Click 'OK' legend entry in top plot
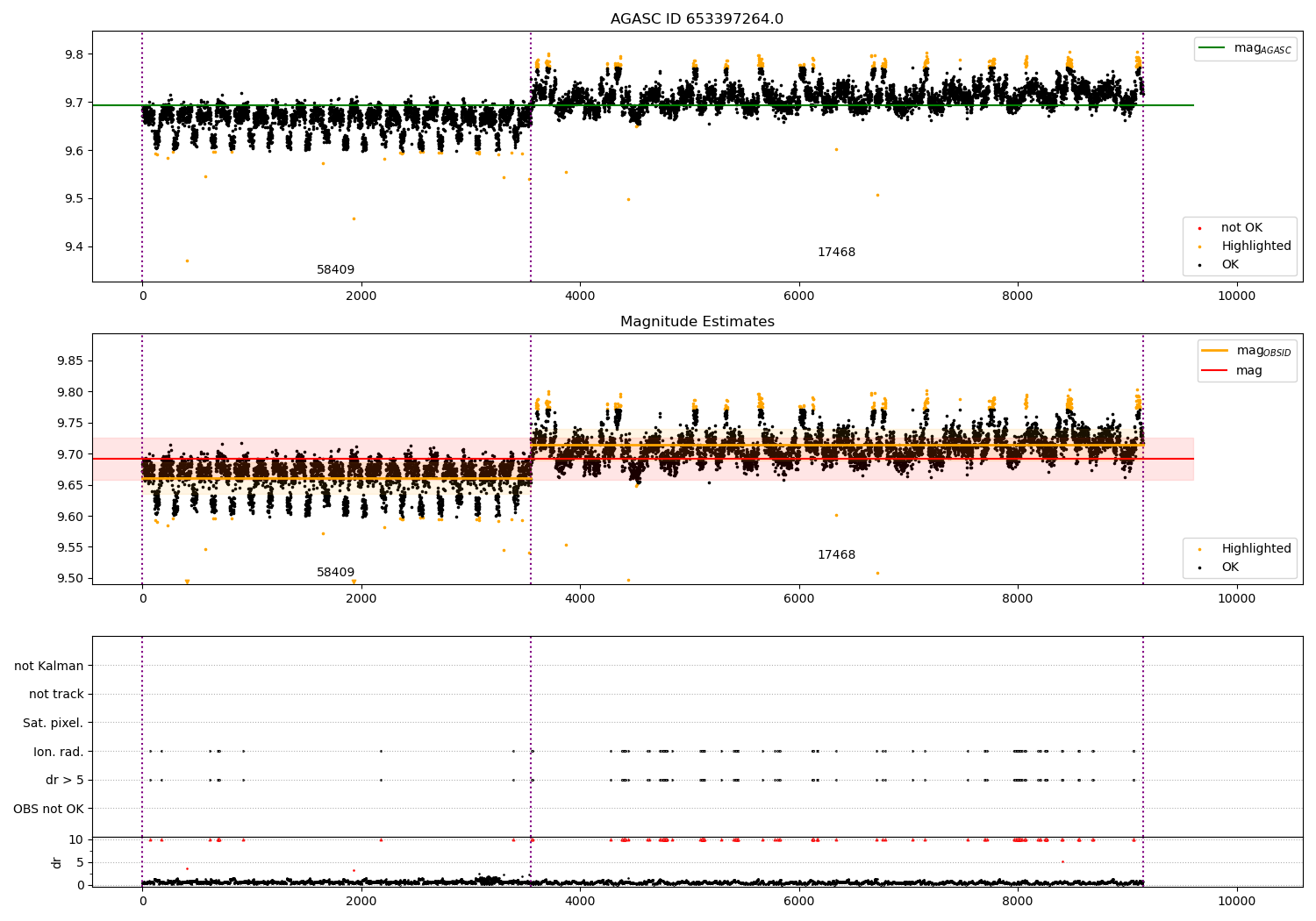1316x921 pixels. pos(1230,265)
